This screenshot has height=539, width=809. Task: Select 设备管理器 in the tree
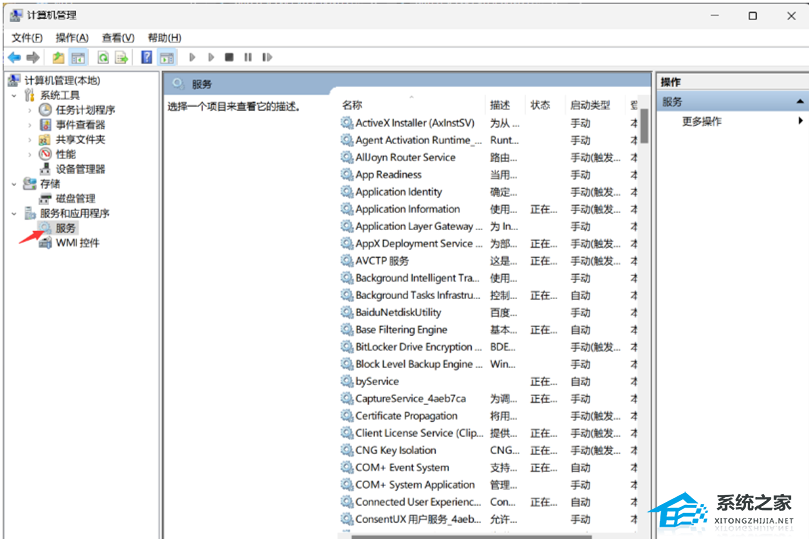[x=80, y=169]
